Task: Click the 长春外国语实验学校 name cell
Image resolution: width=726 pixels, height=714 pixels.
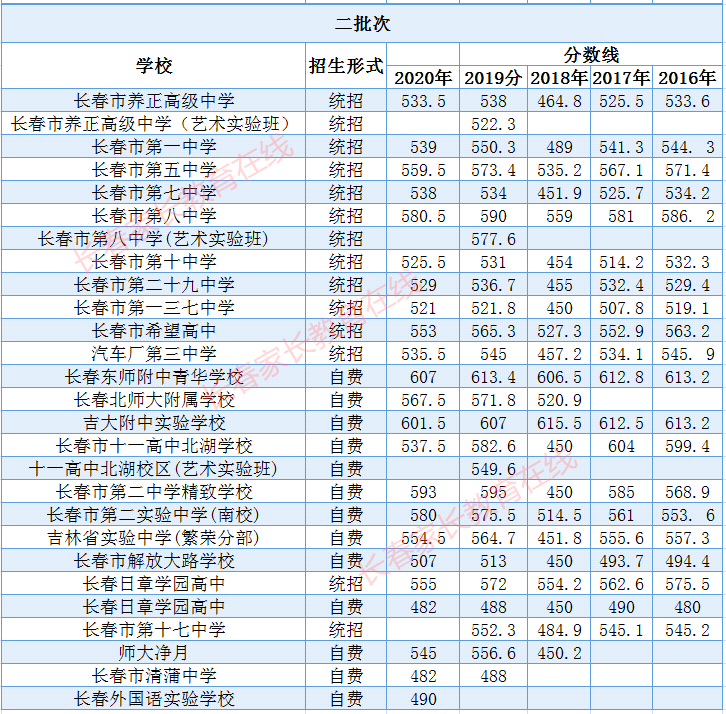Action: (x=154, y=699)
